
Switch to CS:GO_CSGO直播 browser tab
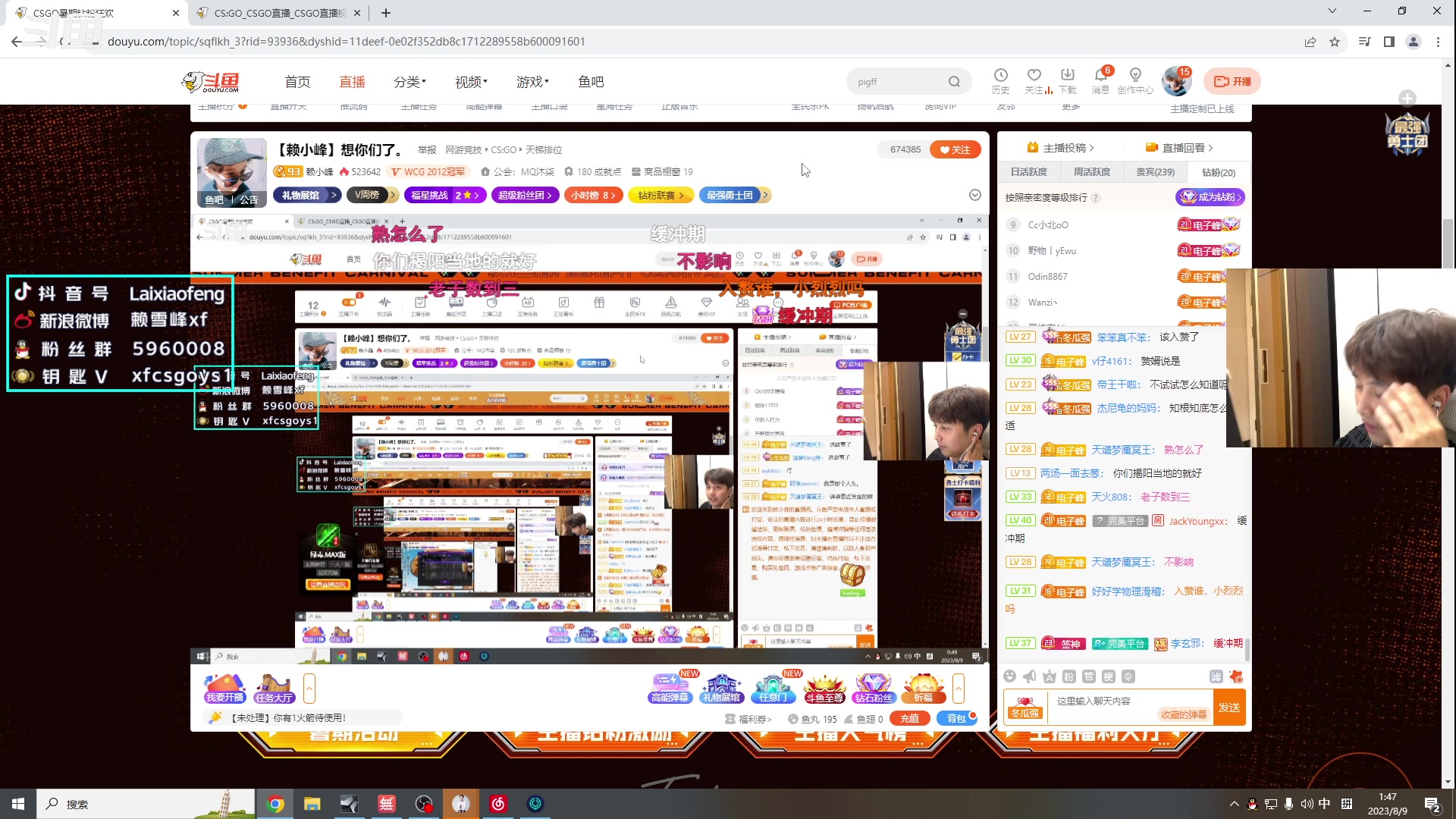click(278, 13)
